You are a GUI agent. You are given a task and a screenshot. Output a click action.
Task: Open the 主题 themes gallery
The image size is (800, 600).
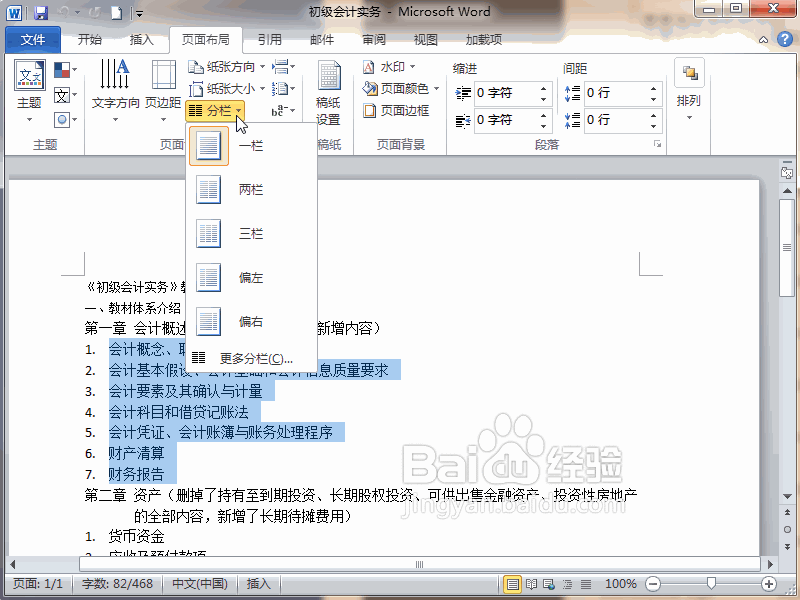[30, 92]
